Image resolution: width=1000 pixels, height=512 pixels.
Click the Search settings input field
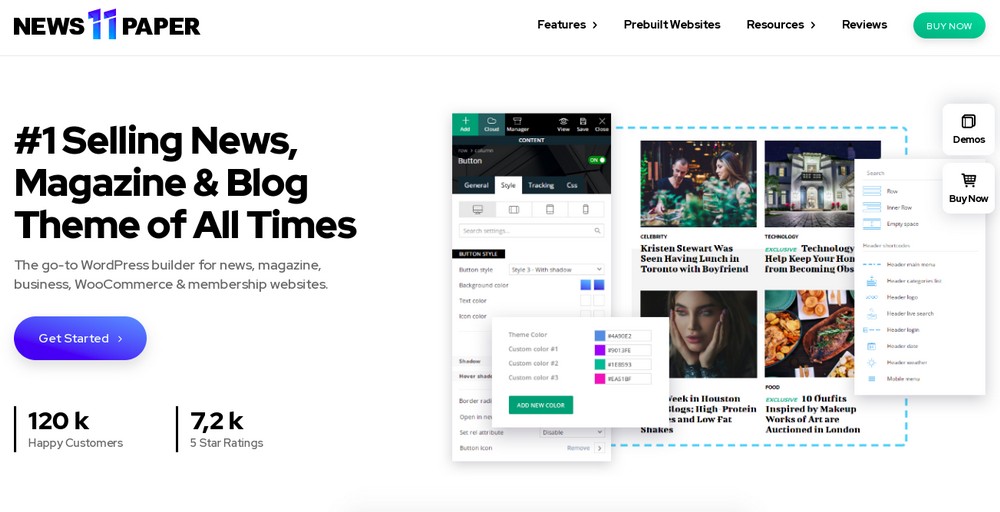coord(531,231)
